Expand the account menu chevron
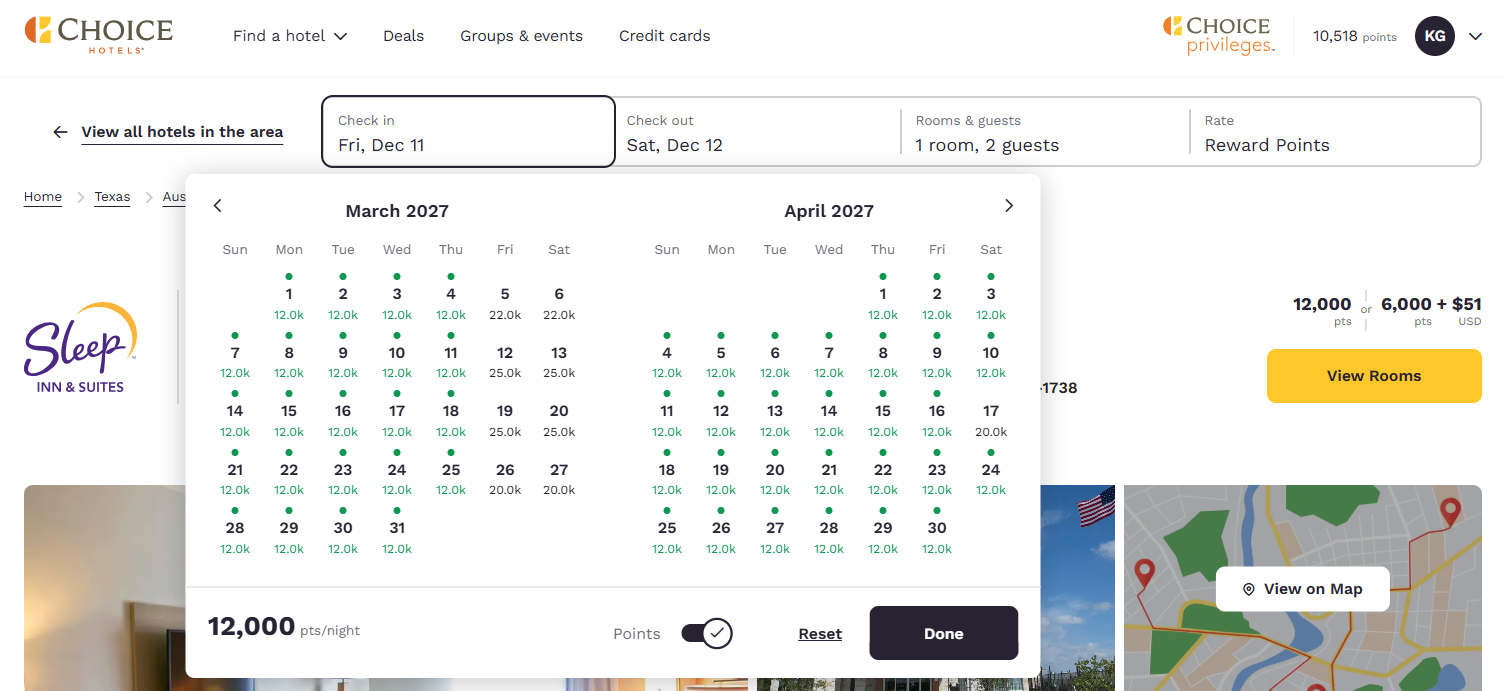 [1475, 36]
